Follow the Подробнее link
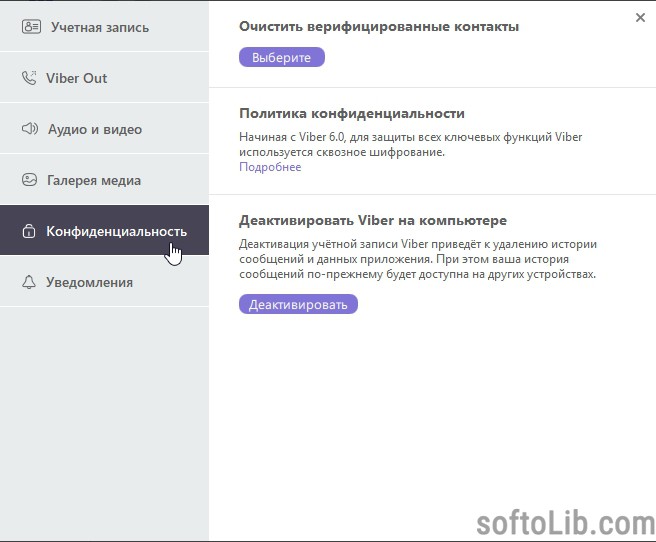 pos(270,167)
